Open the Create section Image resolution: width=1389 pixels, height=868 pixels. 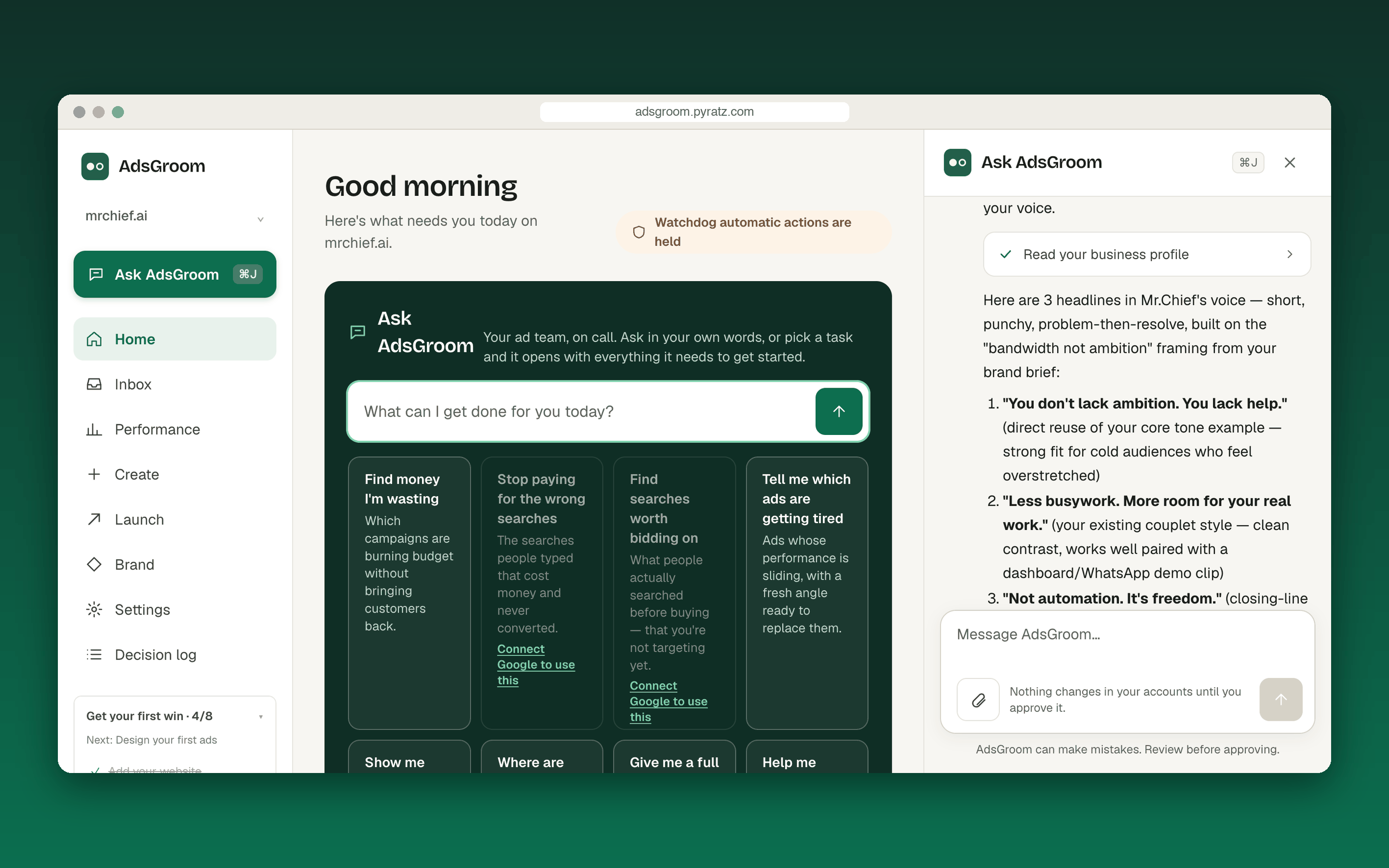(175, 474)
